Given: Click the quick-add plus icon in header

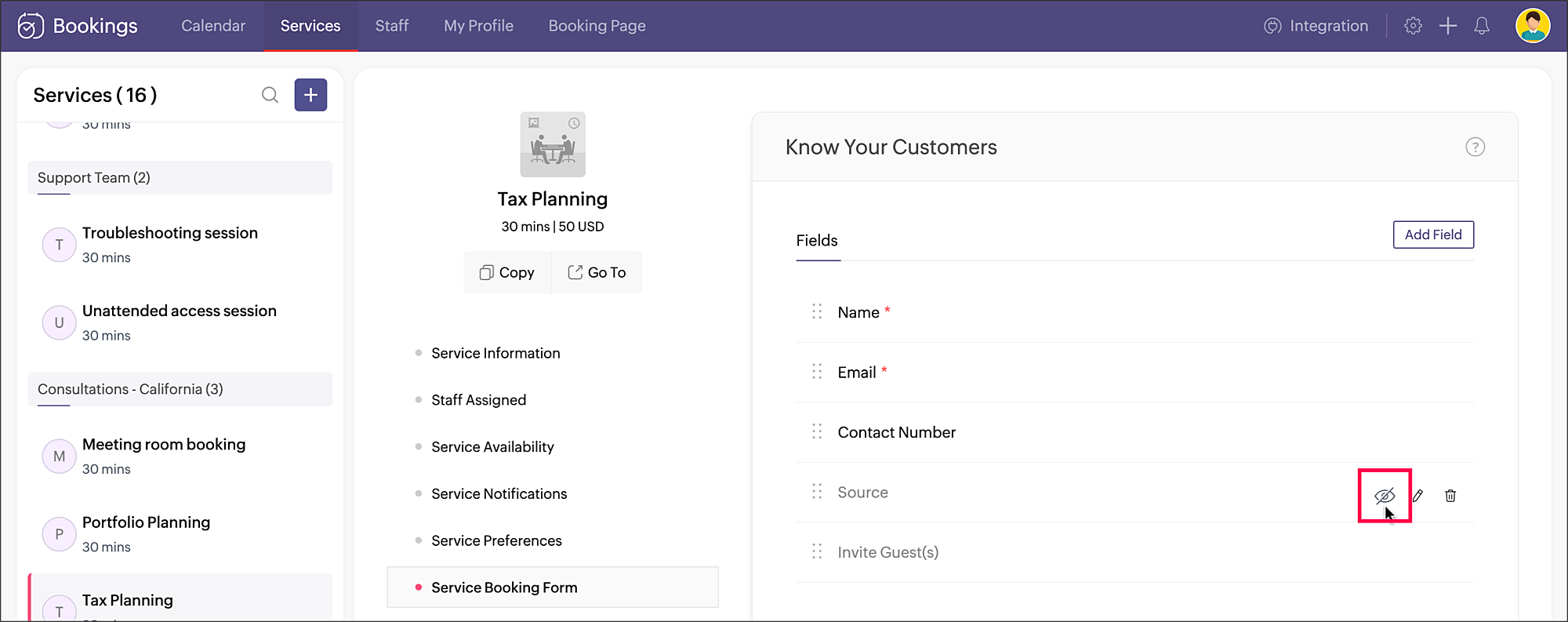Looking at the screenshot, I should click(x=1447, y=26).
